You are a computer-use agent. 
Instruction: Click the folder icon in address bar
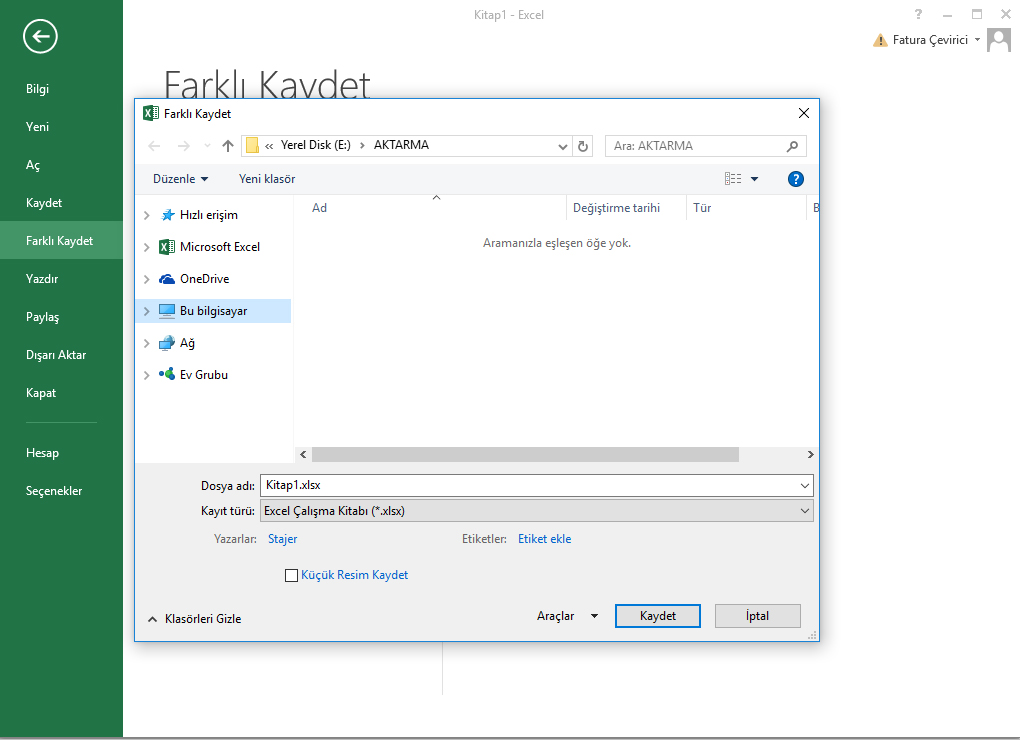(252, 146)
